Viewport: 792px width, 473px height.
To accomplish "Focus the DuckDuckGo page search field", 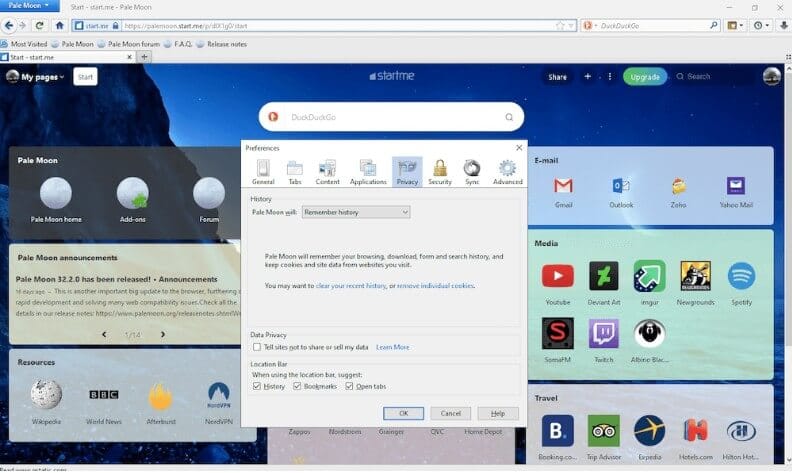I will 391,117.
